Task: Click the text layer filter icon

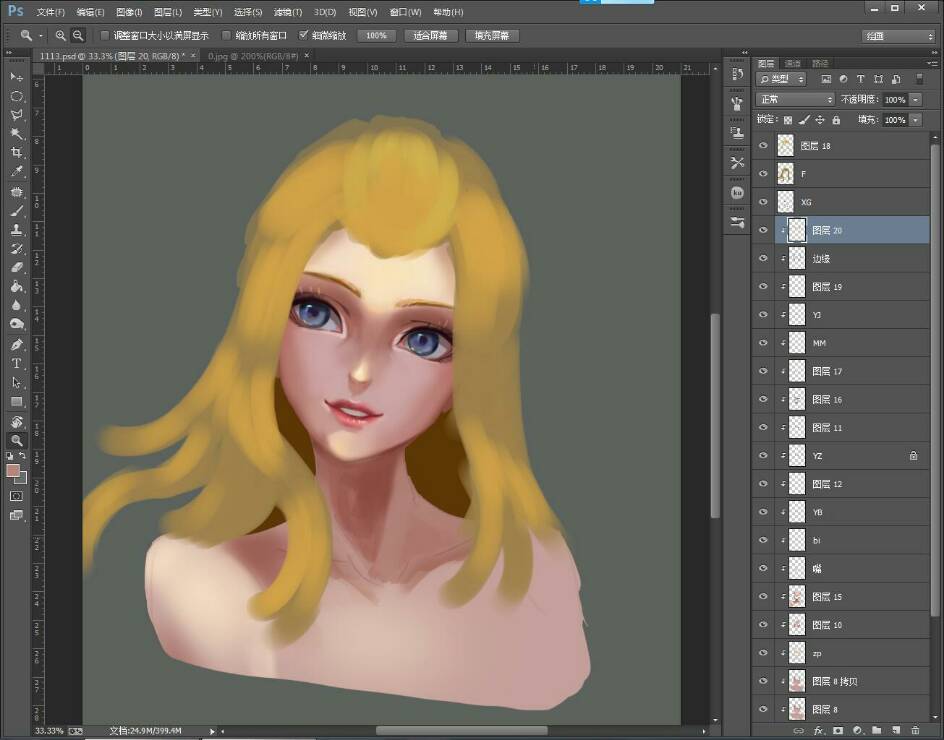Action: coord(861,79)
